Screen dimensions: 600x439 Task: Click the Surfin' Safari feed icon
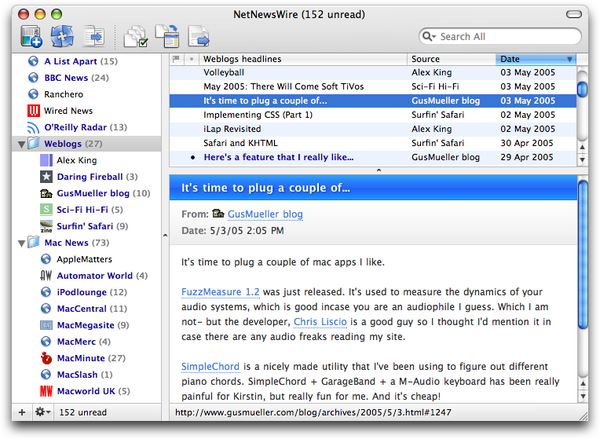point(46,226)
